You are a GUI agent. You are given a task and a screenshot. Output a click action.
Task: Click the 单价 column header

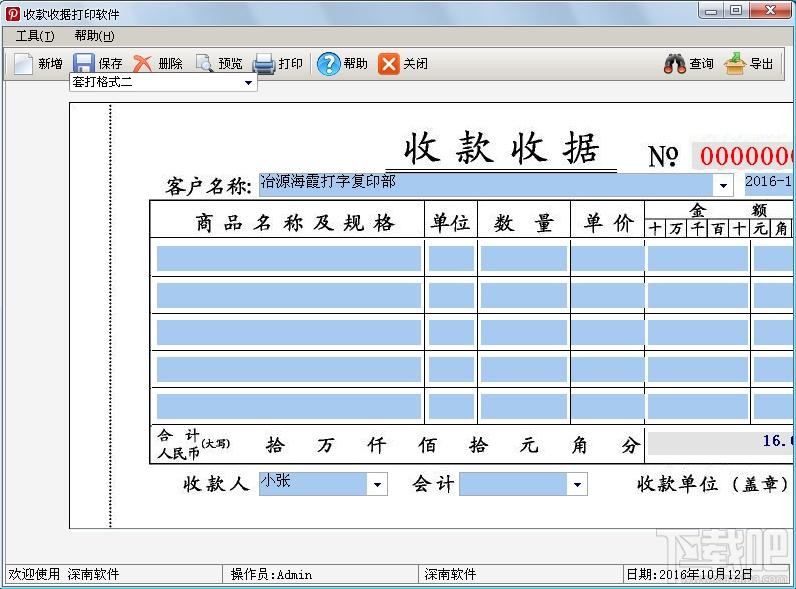pyautogui.click(x=608, y=222)
